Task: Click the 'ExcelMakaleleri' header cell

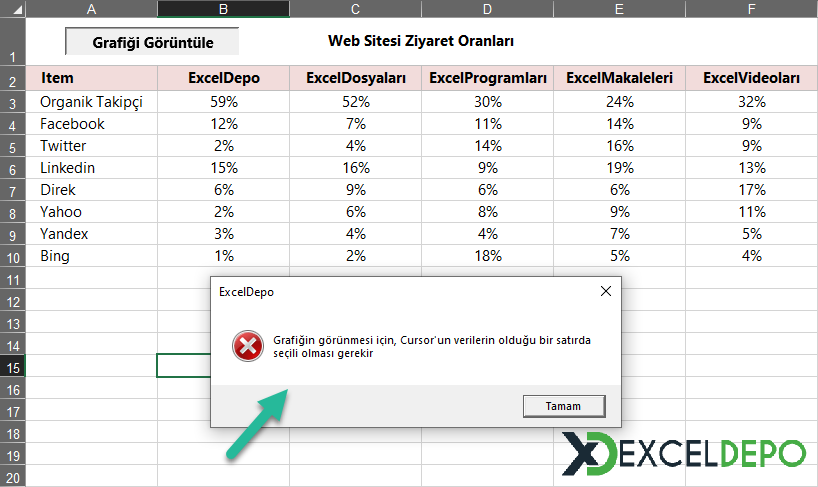Action: tap(619, 78)
